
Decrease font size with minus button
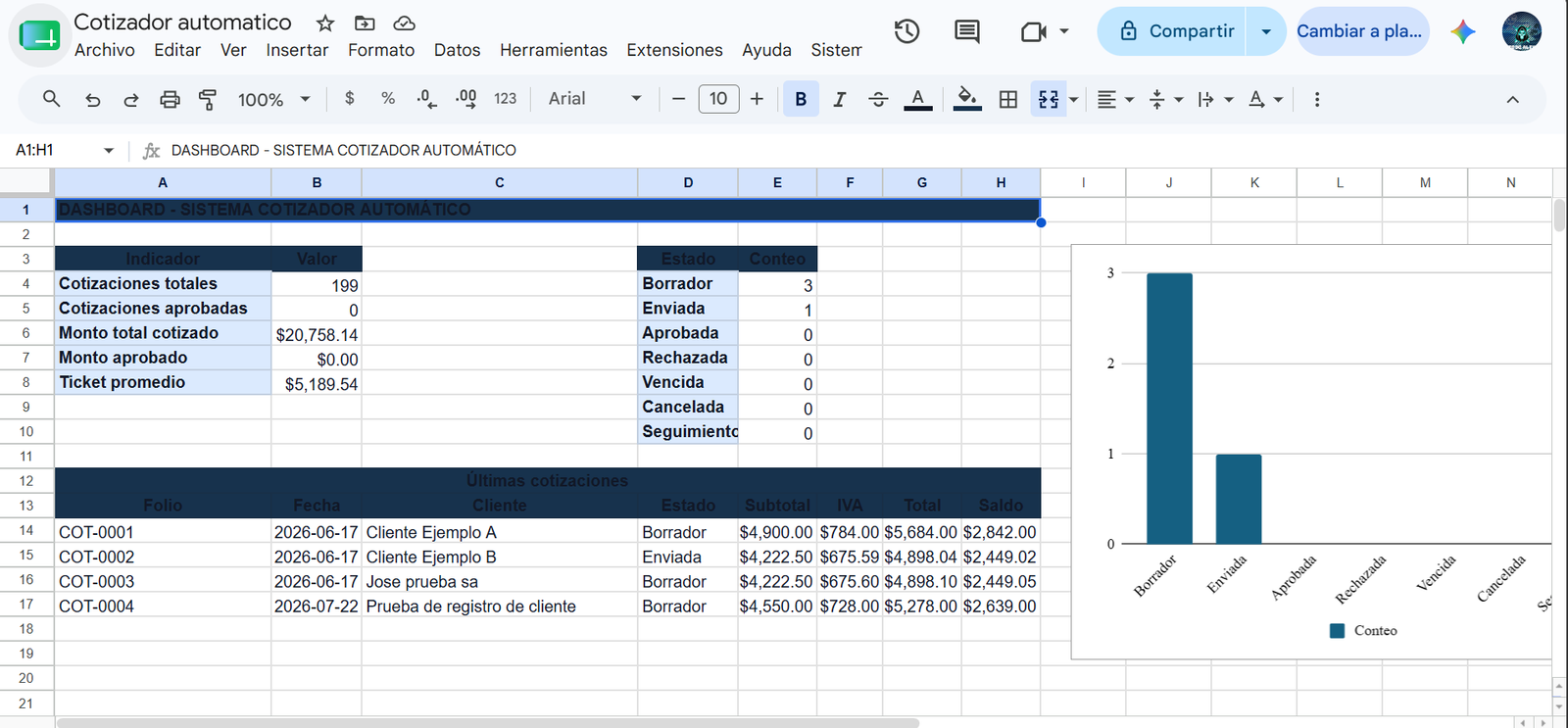tap(678, 99)
